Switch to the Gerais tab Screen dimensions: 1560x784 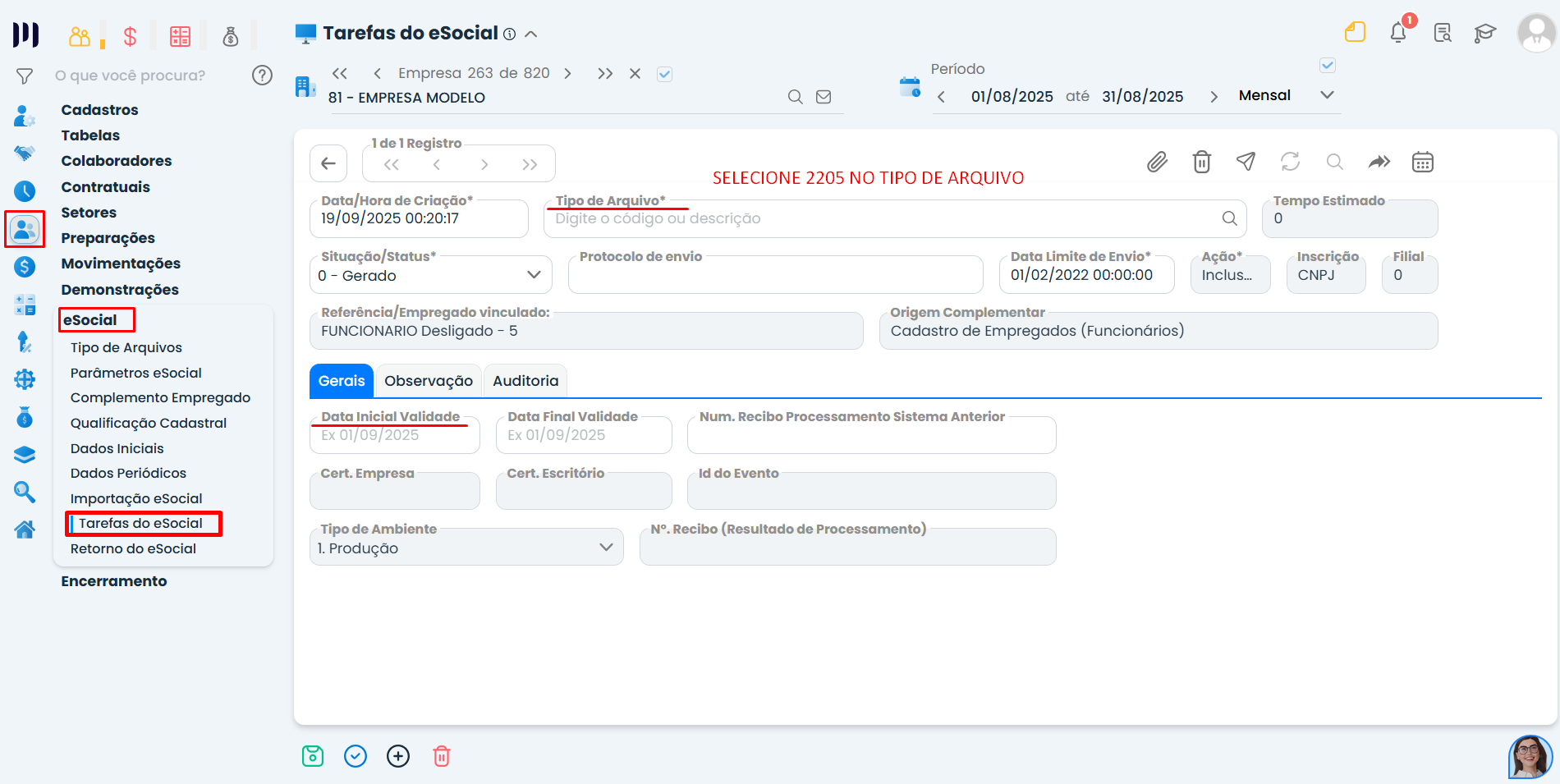click(x=342, y=381)
